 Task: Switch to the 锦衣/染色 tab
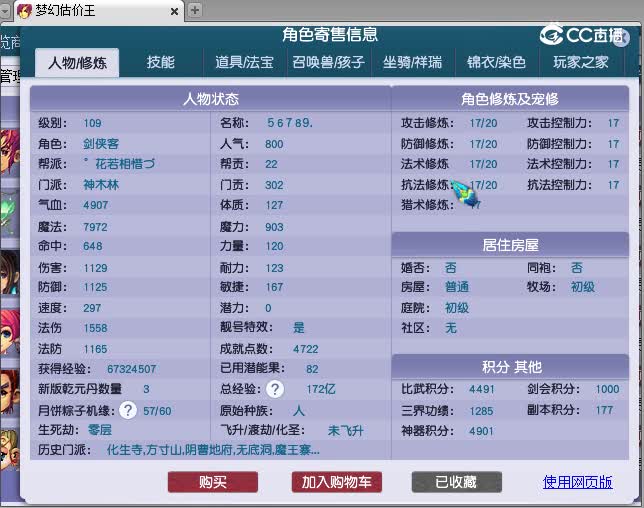point(497,62)
